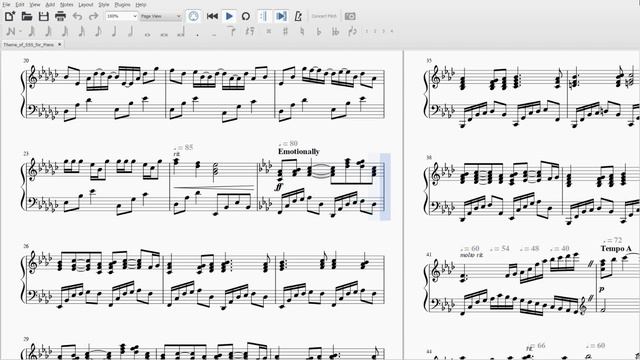Toggle the metronome
The width and height of the screenshot is (640, 360).
coord(298,16)
